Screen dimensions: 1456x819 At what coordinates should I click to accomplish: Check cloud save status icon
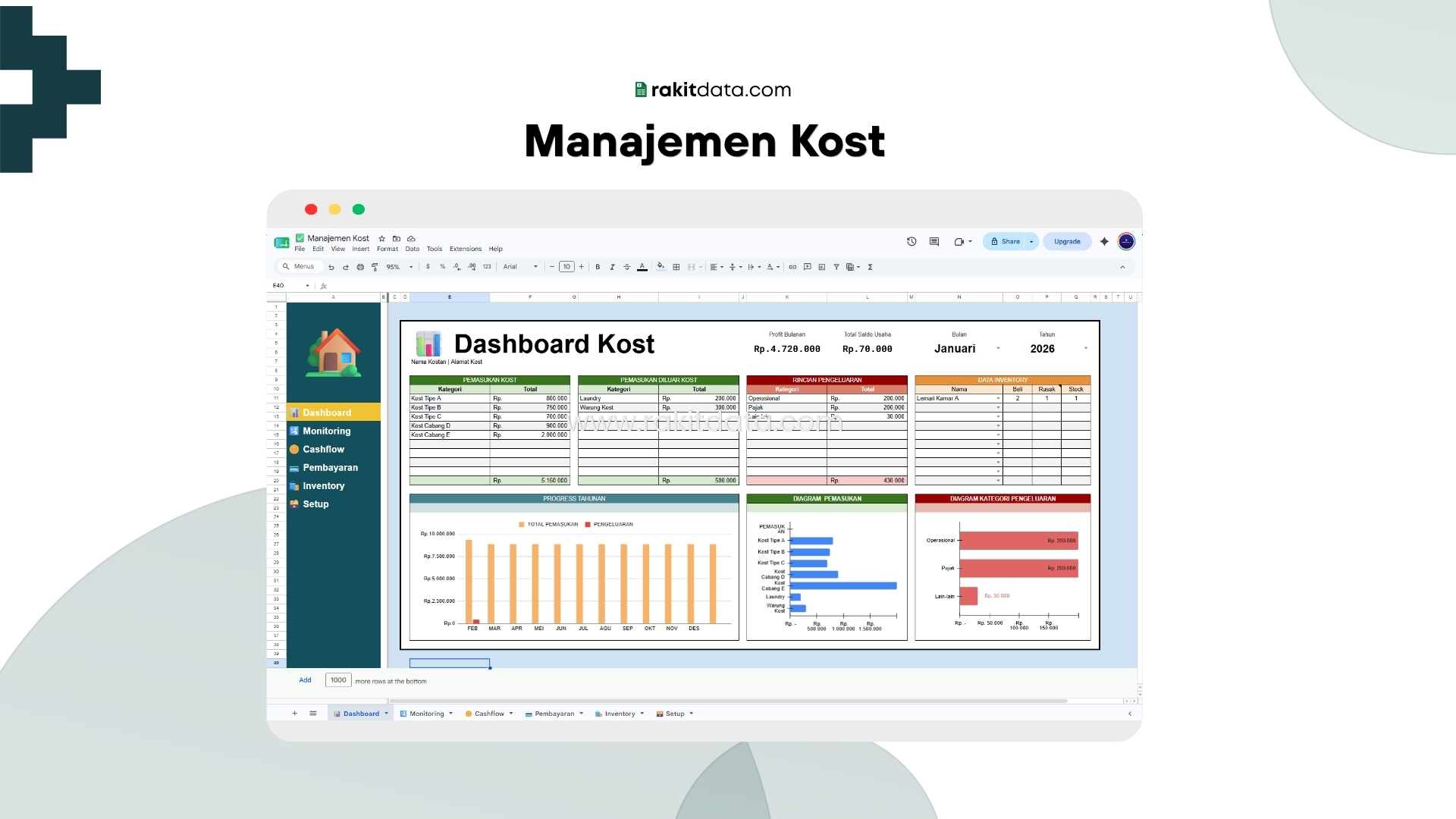coord(411,238)
